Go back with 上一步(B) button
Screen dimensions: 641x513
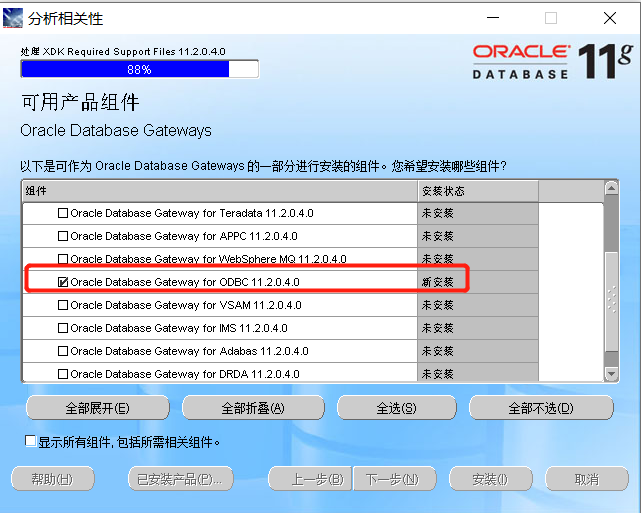tap(310, 479)
